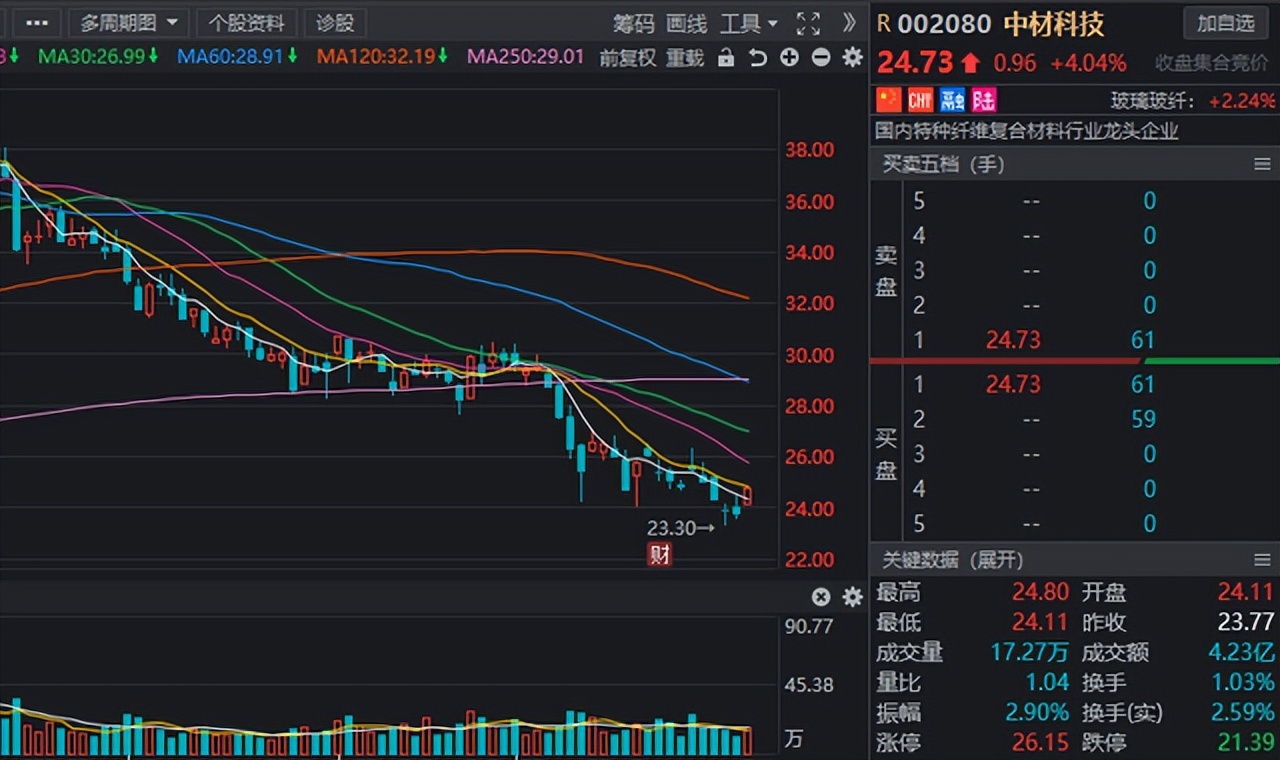Open the 关键数据 panel menu icon
The width and height of the screenshot is (1280, 760).
[x=1262, y=560]
